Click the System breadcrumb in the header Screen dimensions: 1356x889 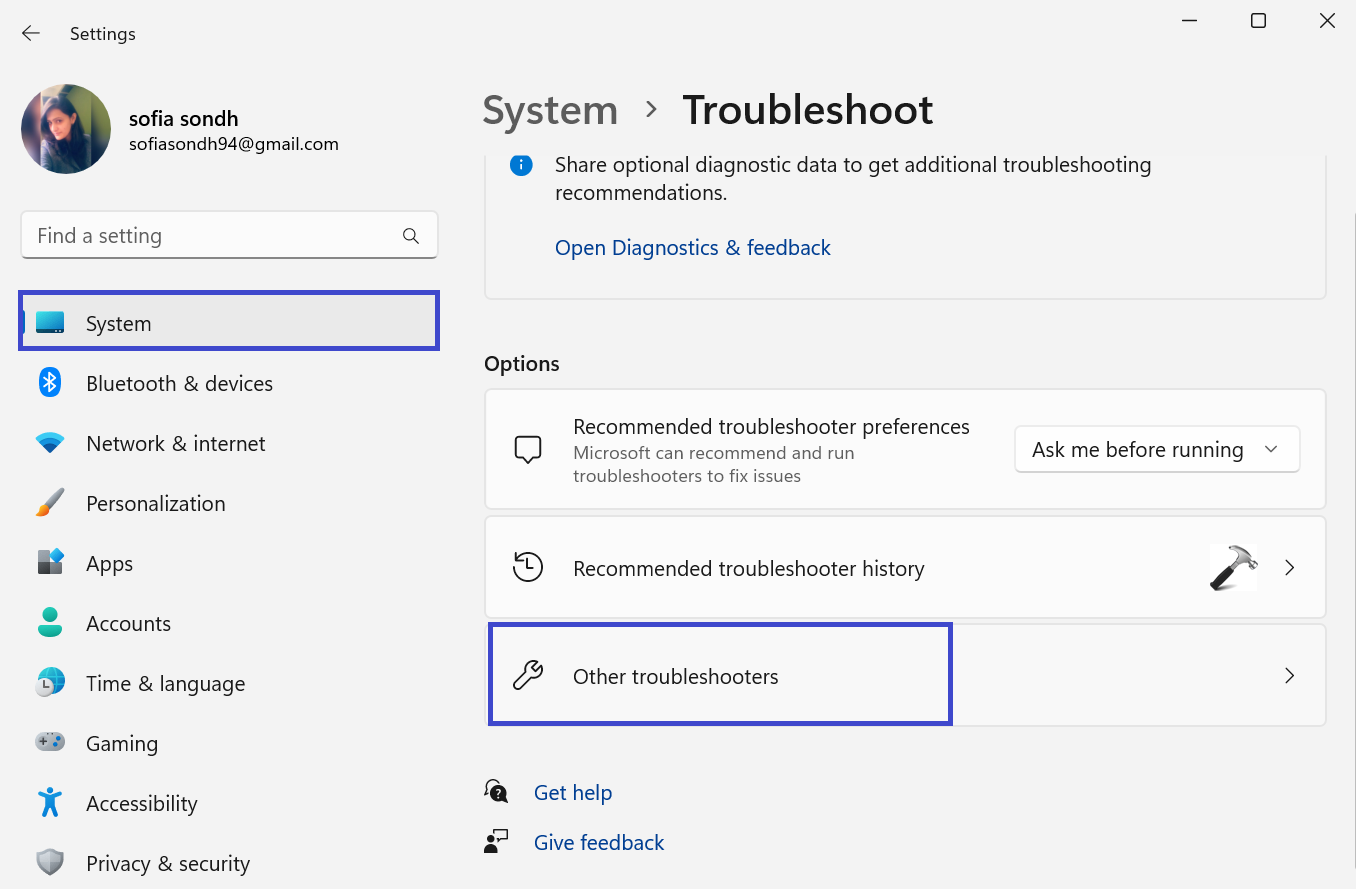point(550,110)
